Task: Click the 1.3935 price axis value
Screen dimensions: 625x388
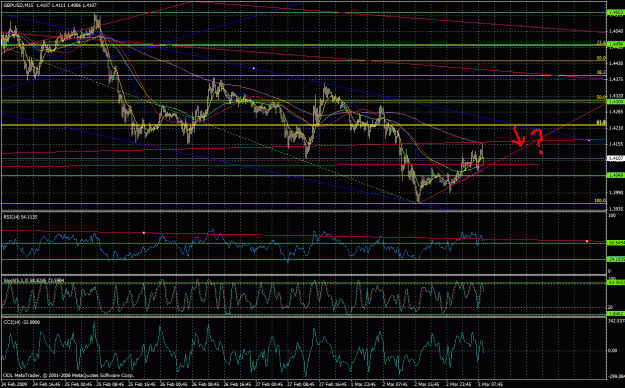Action: [x=616, y=209]
